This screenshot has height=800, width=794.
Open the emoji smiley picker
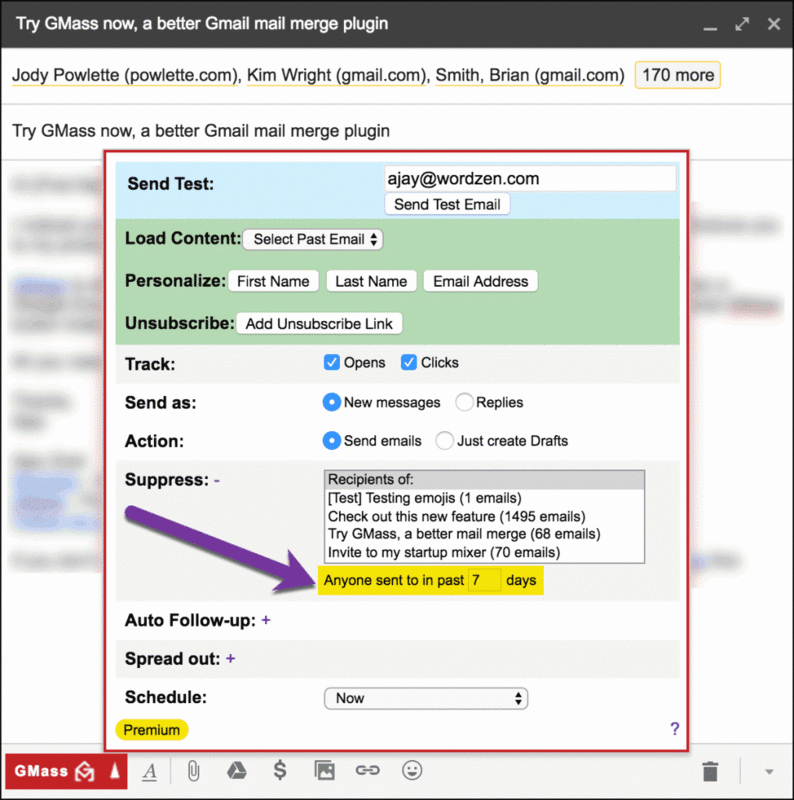(x=412, y=771)
